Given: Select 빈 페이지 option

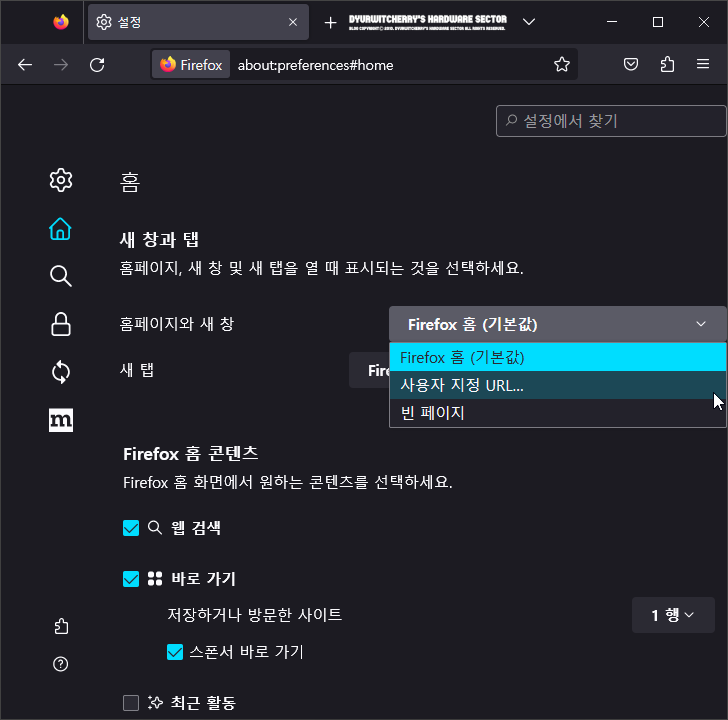Looking at the screenshot, I should click(x=558, y=413).
